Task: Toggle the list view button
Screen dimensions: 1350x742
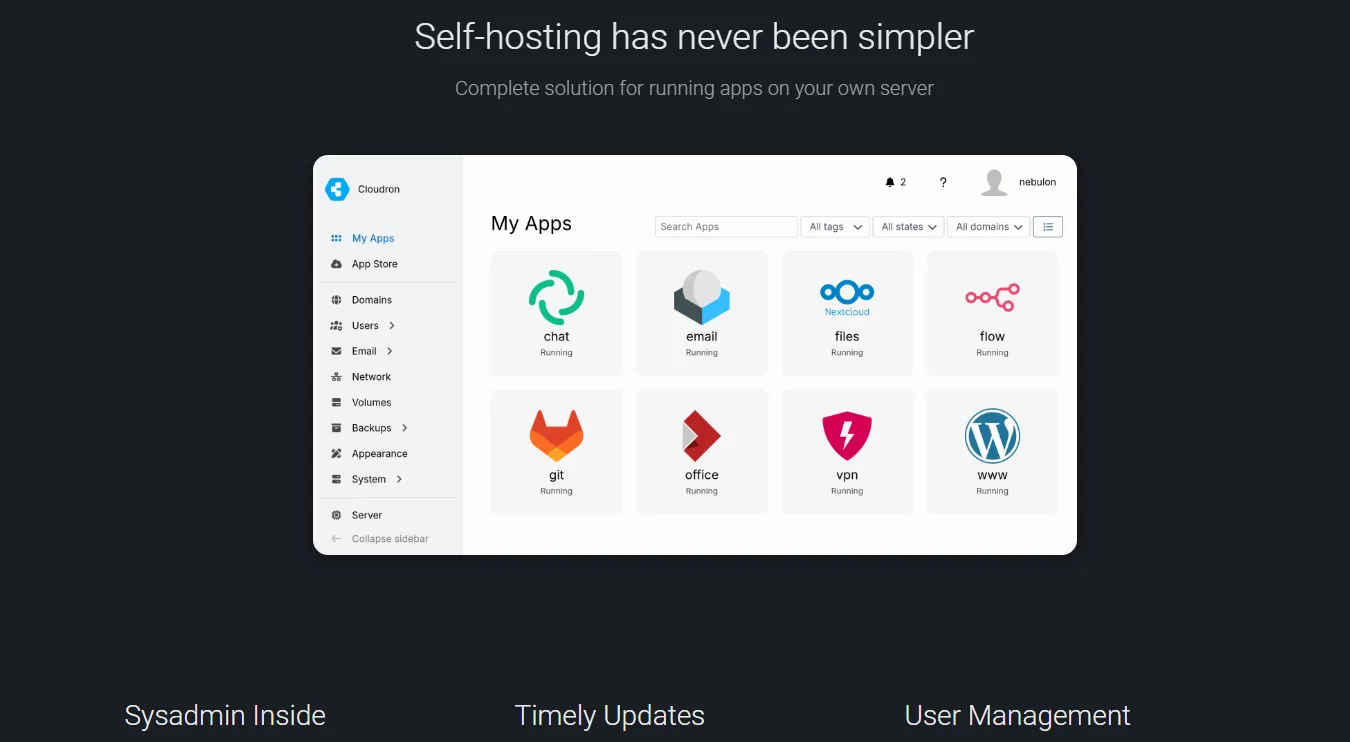Action: click(x=1047, y=227)
